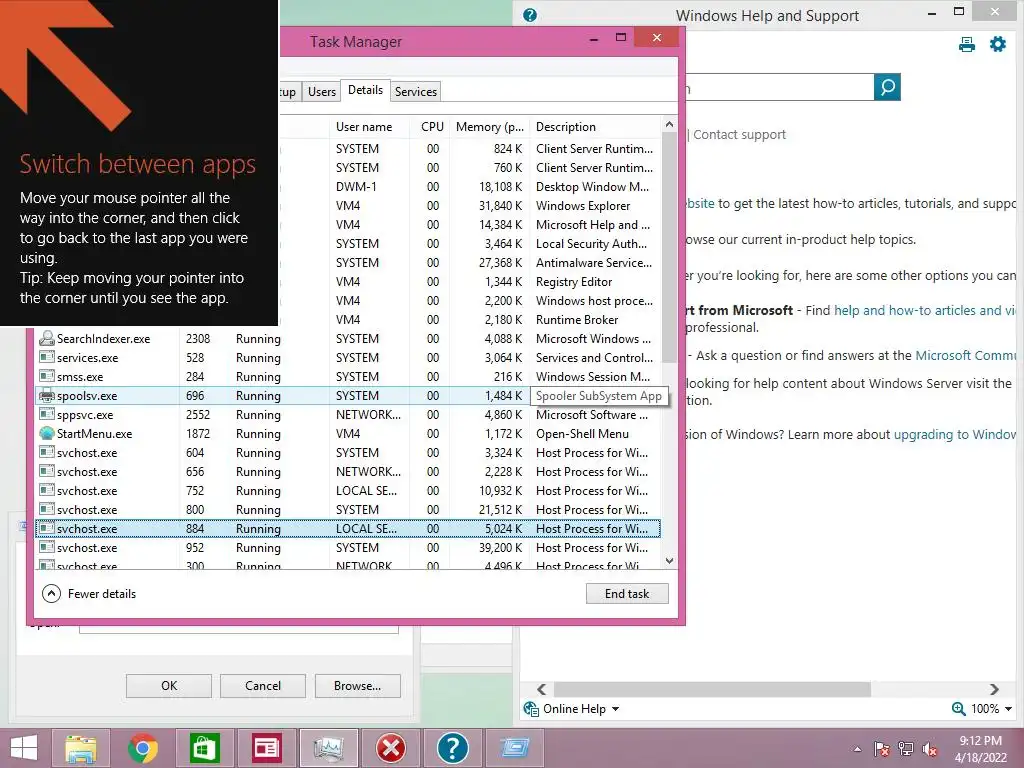
Task: Open File Explorer from the taskbar
Action: [x=81, y=748]
